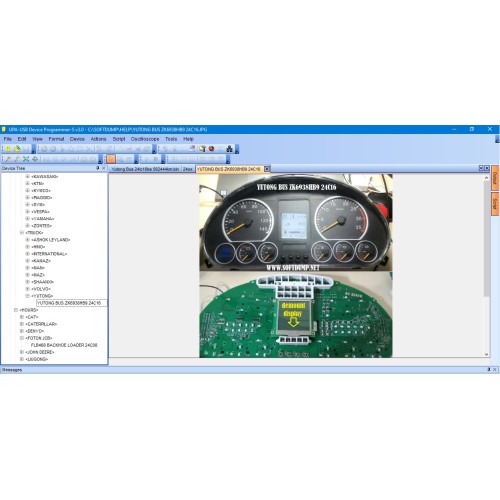The image size is (500, 500).
Task: Click the green up-arrow toolbar icon
Action: (35, 159)
